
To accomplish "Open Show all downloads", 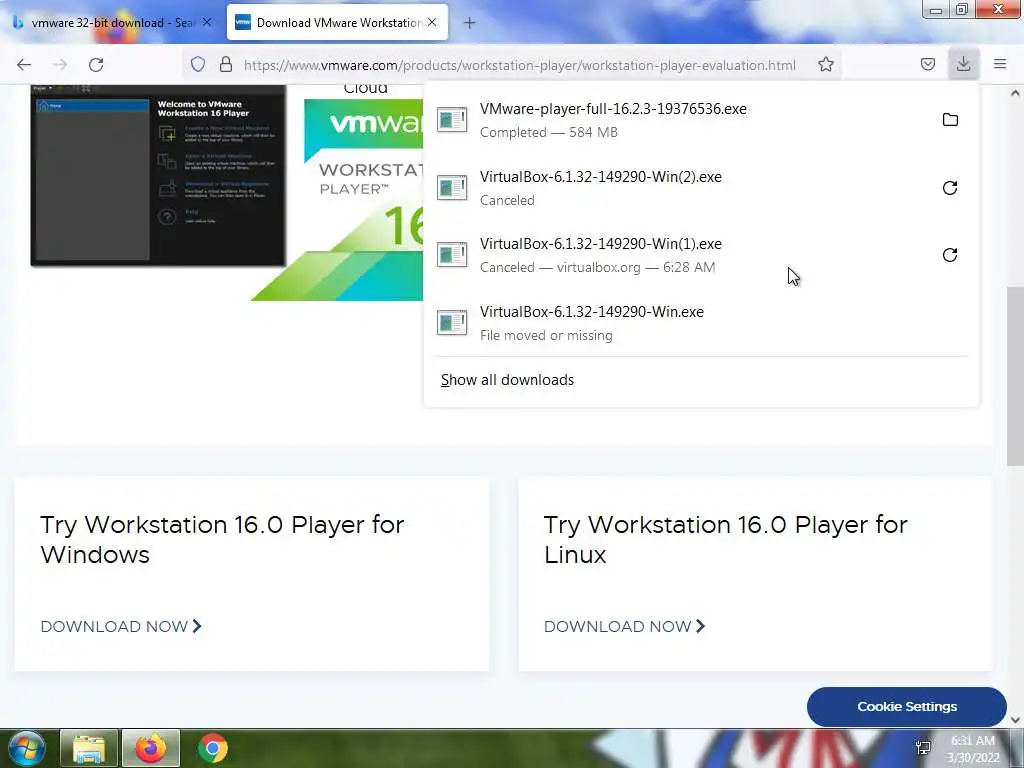I will tap(507, 380).
